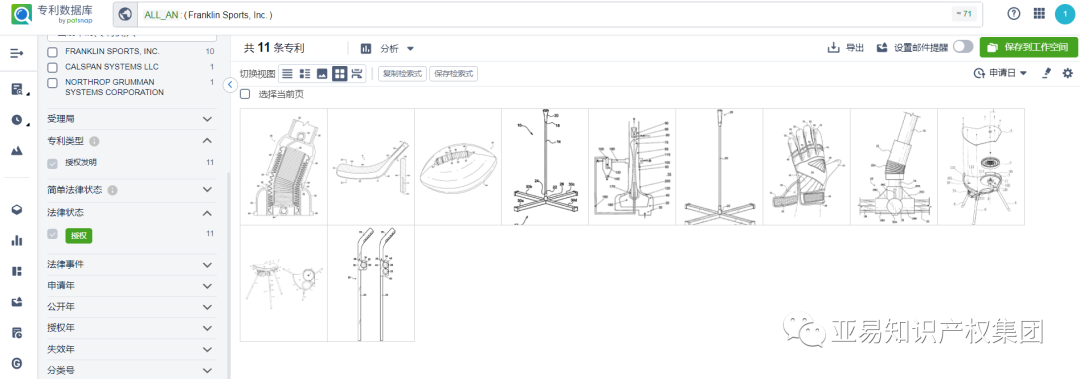This screenshot has height=379, width=1080.
Task: Click the PatSnap patent database logo
Action: click(x=52, y=14)
